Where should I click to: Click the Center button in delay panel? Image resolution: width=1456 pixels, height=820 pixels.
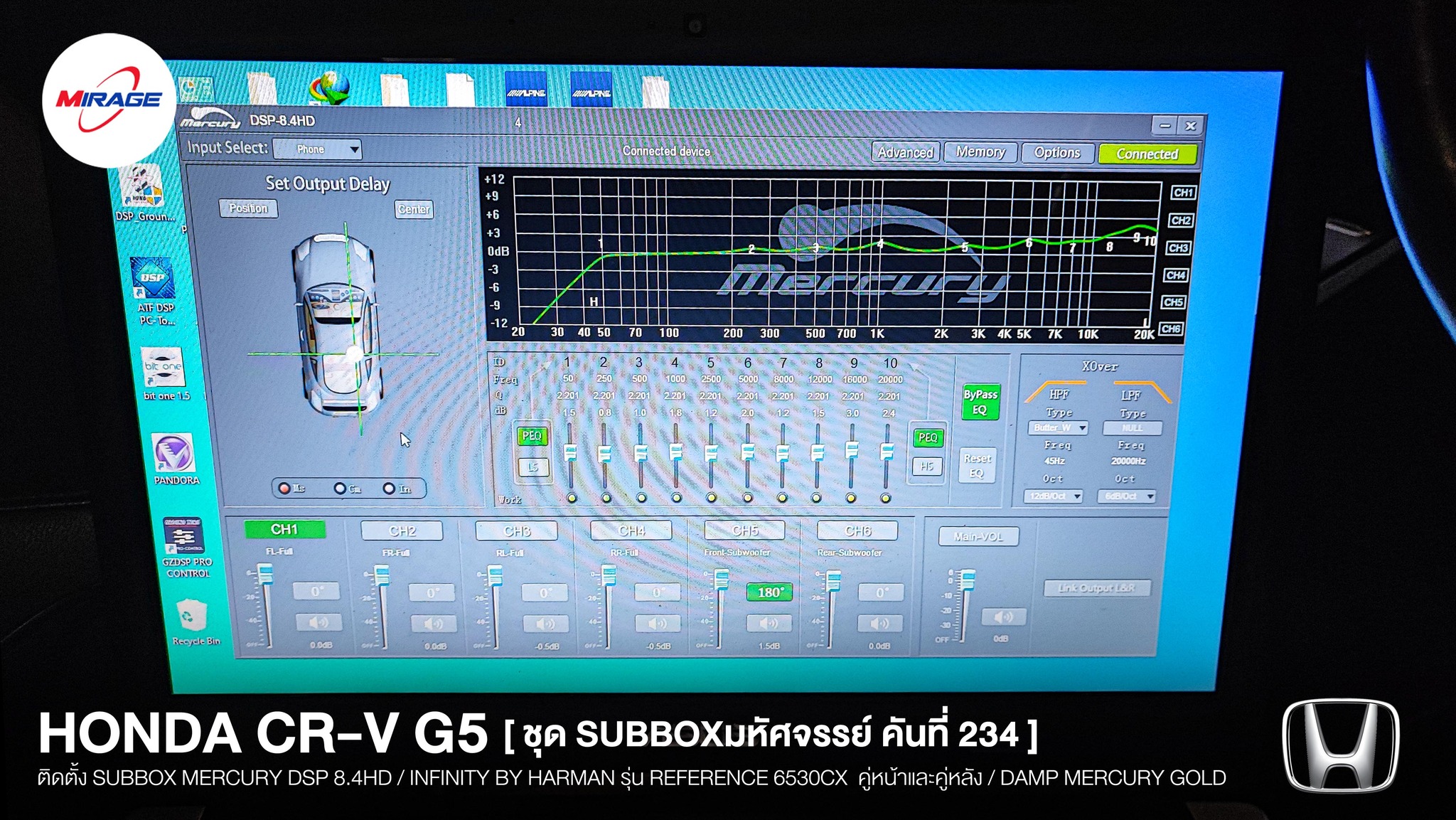click(414, 209)
